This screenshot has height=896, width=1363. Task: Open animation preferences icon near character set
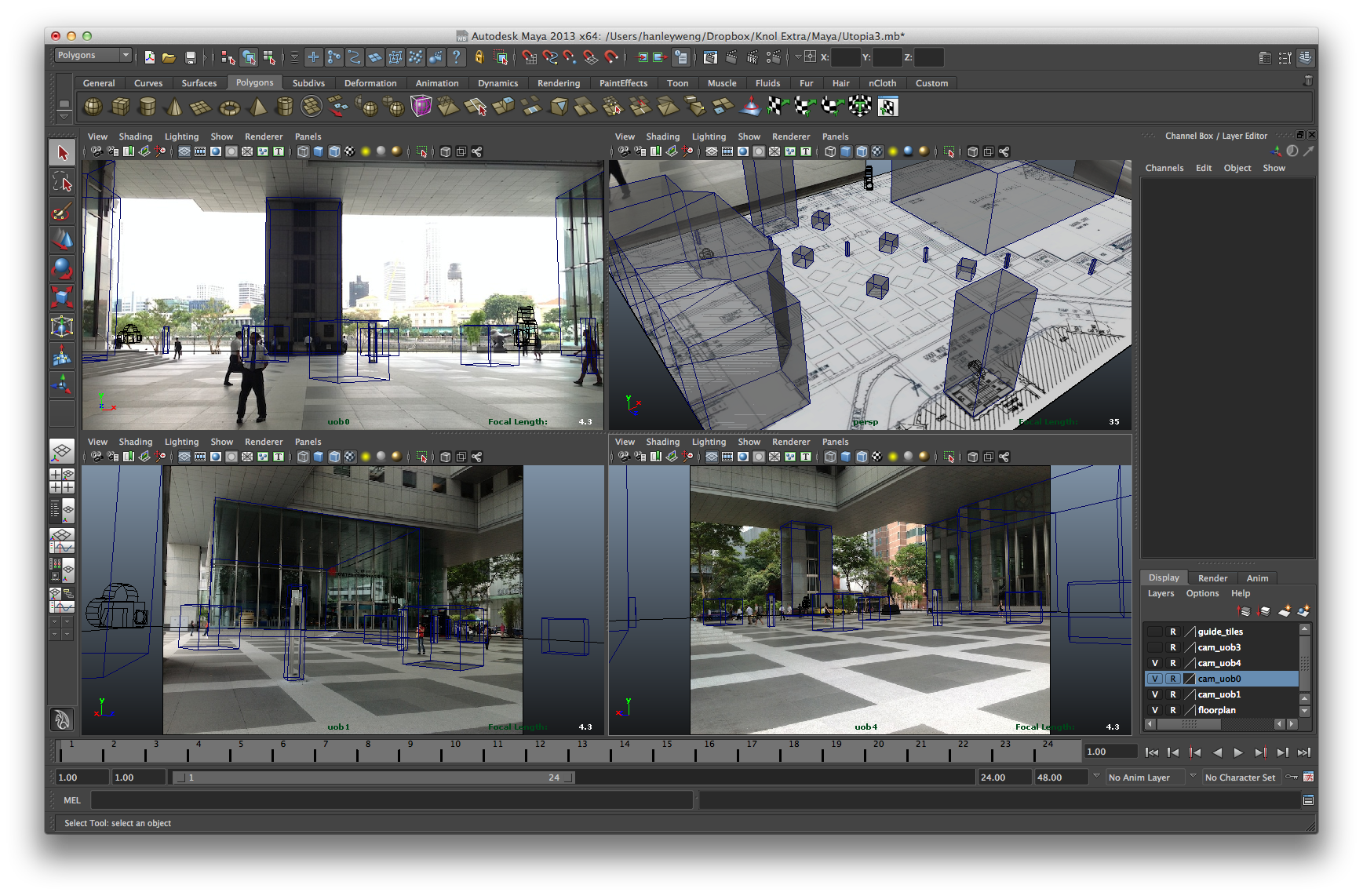[x=1308, y=777]
